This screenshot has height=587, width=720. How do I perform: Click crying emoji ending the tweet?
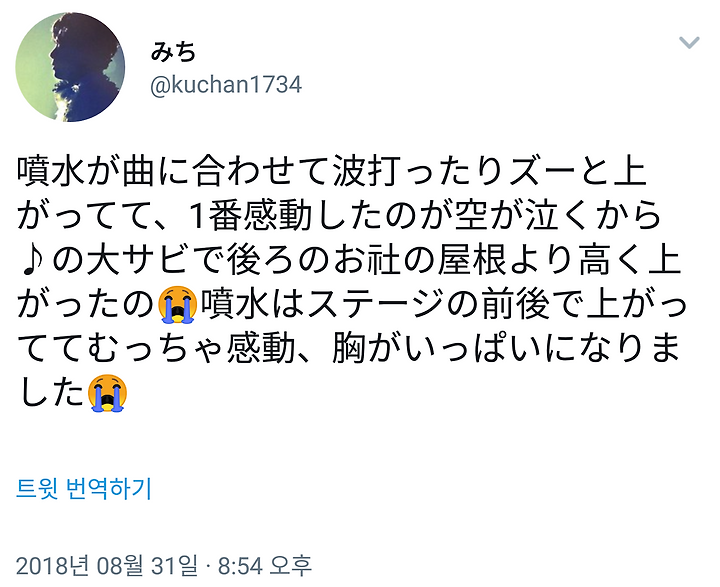[x=107, y=393]
